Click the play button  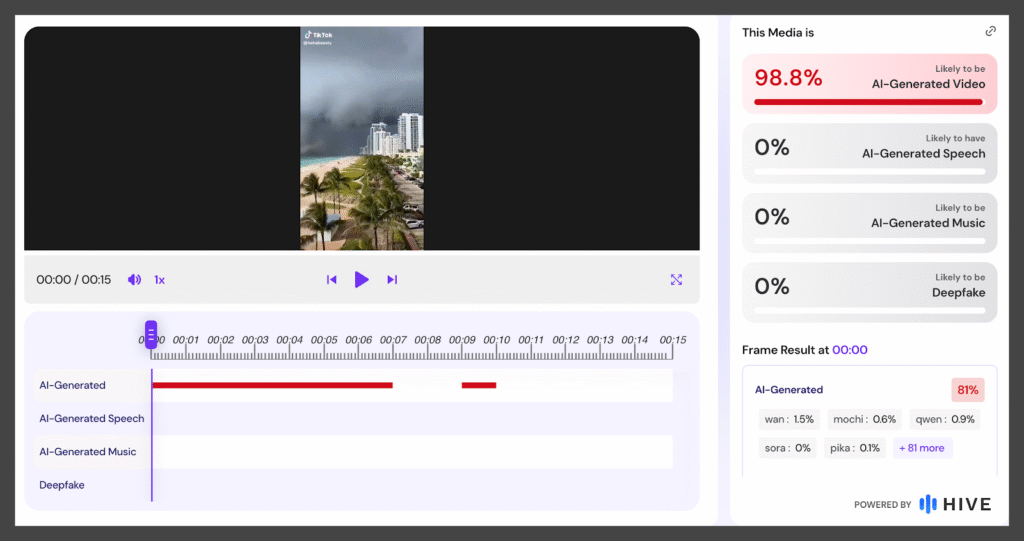pyautogui.click(x=362, y=280)
